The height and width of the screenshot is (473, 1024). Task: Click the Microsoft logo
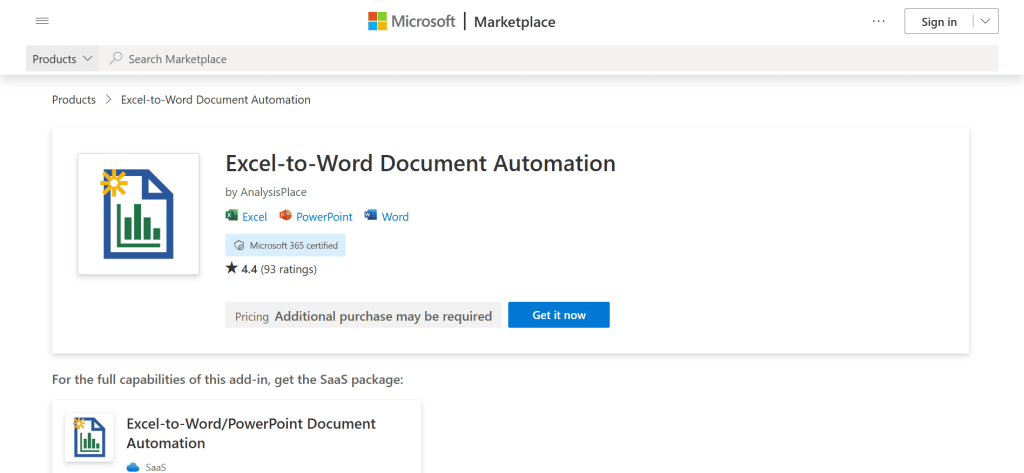411,21
